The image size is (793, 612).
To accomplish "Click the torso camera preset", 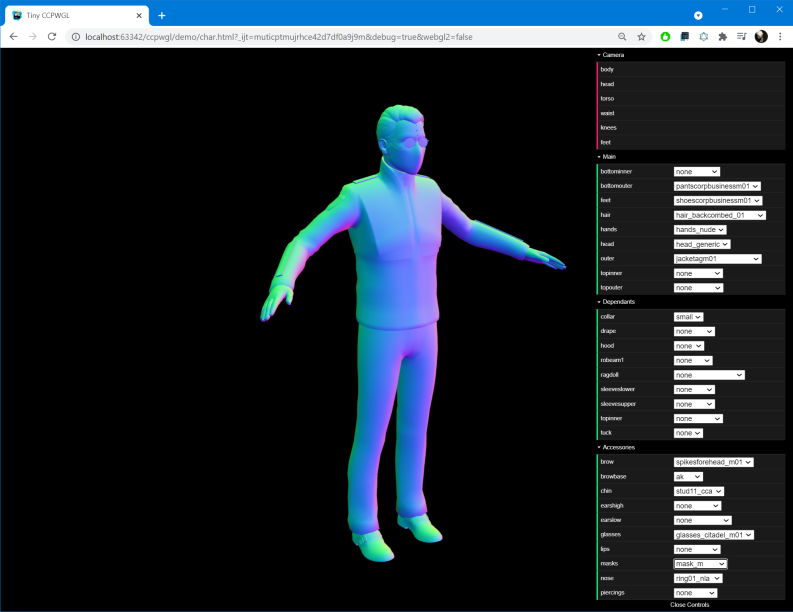I will click(691, 99).
